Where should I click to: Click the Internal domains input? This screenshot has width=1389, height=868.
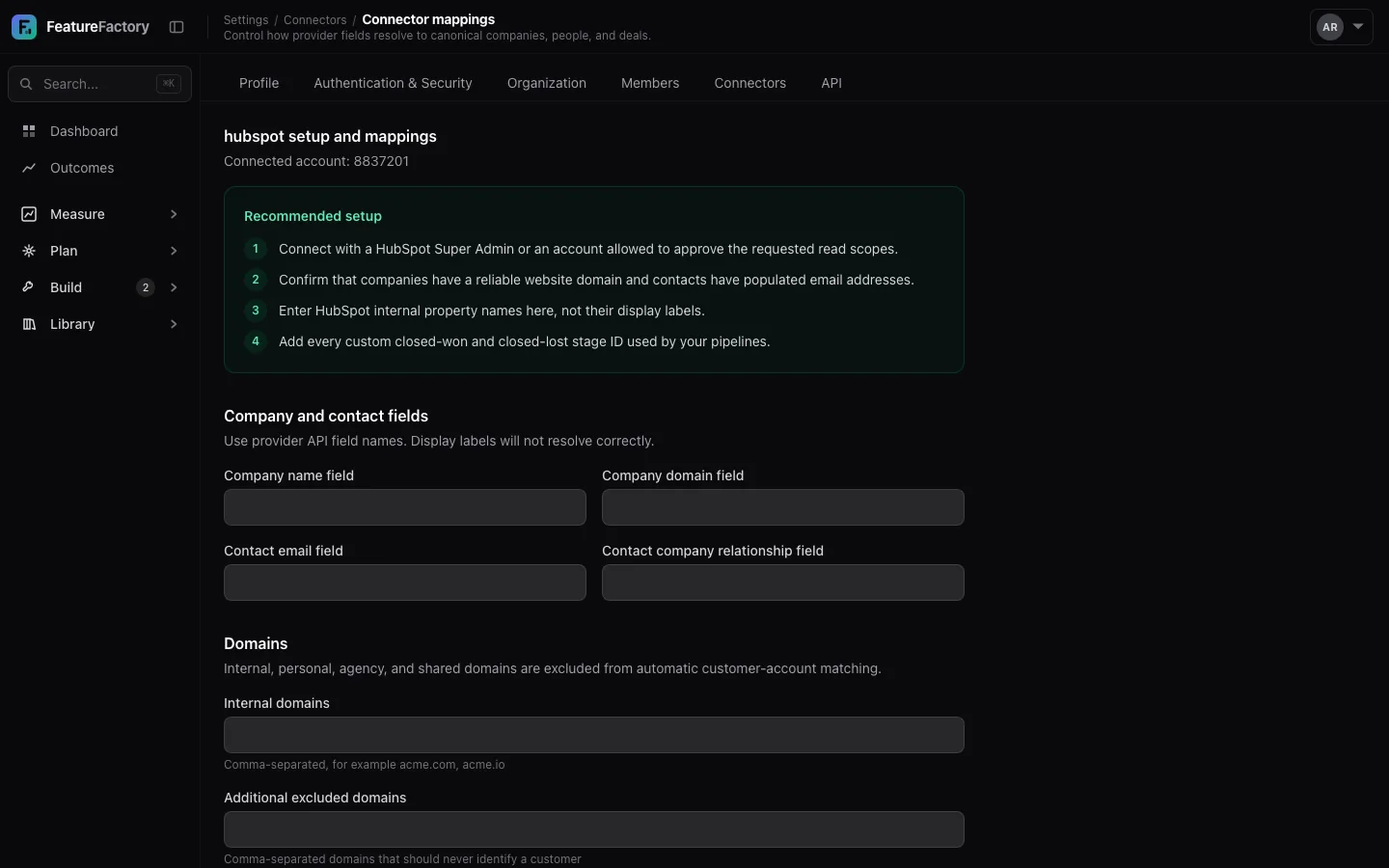594,735
